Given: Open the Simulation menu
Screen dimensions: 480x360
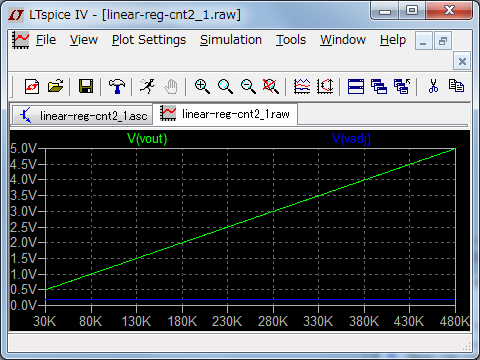Looking at the screenshot, I should [x=231, y=40].
